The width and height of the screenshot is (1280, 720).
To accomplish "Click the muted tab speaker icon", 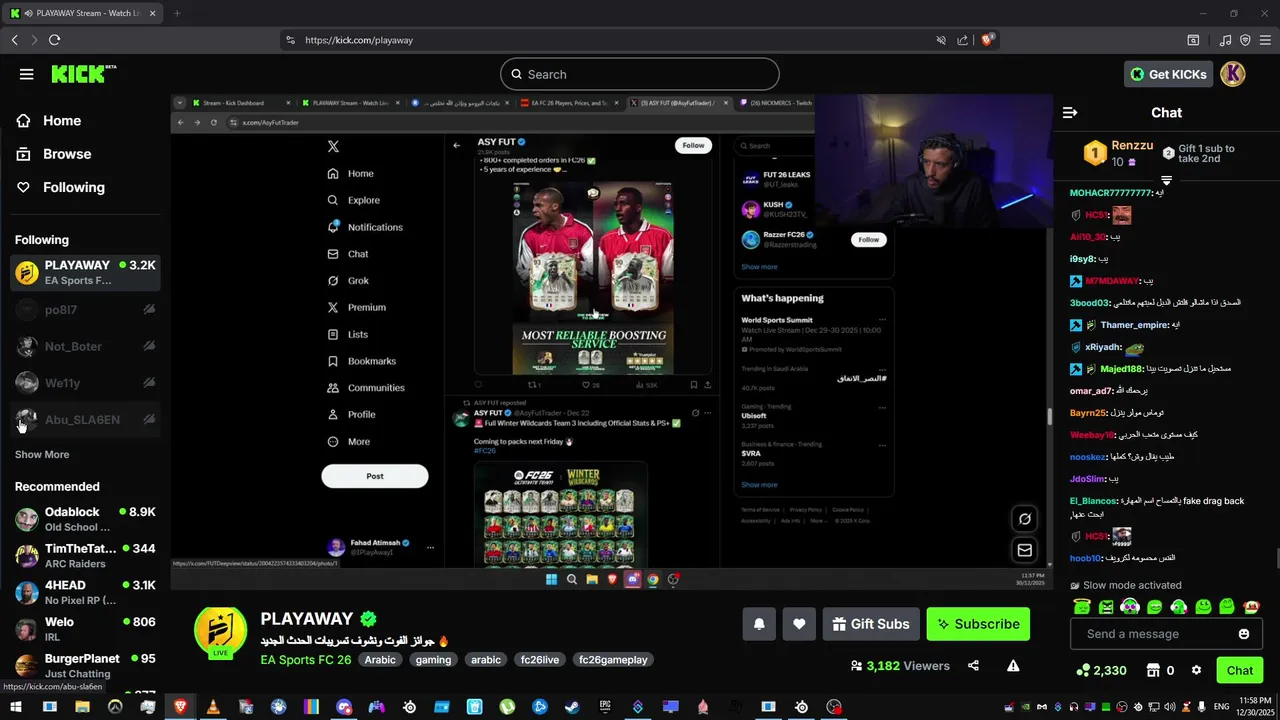I will (x=941, y=40).
